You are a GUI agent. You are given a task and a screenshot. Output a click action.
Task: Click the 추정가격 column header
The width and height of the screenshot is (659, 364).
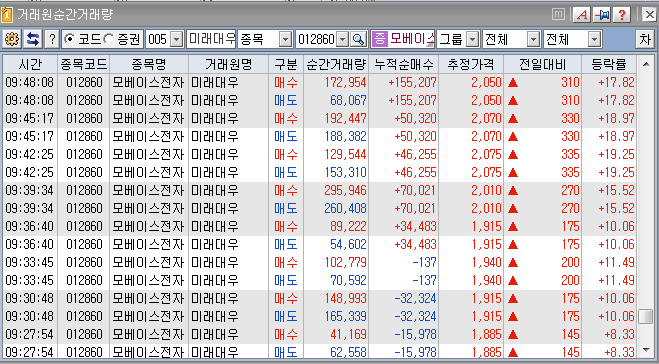(x=471, y=64)
